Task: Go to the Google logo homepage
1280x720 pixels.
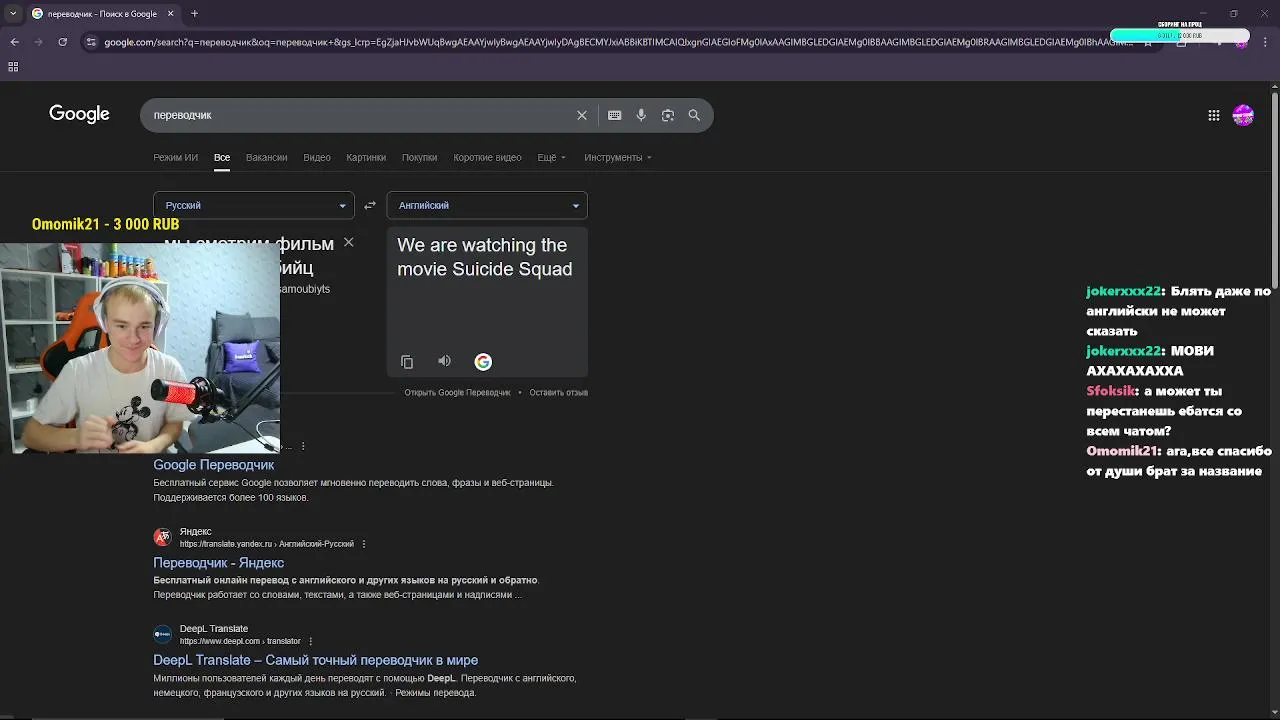Action: tap(79, 114)
